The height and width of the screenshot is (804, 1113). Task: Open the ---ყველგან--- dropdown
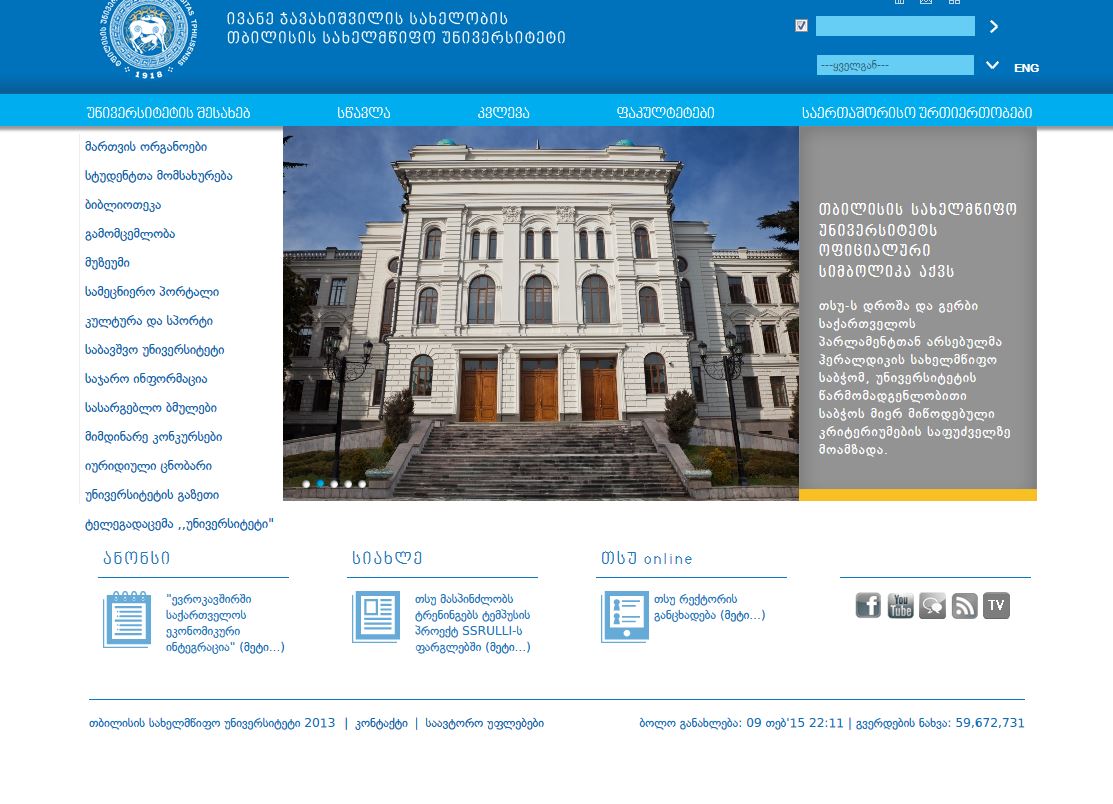(x=895, y=65)
